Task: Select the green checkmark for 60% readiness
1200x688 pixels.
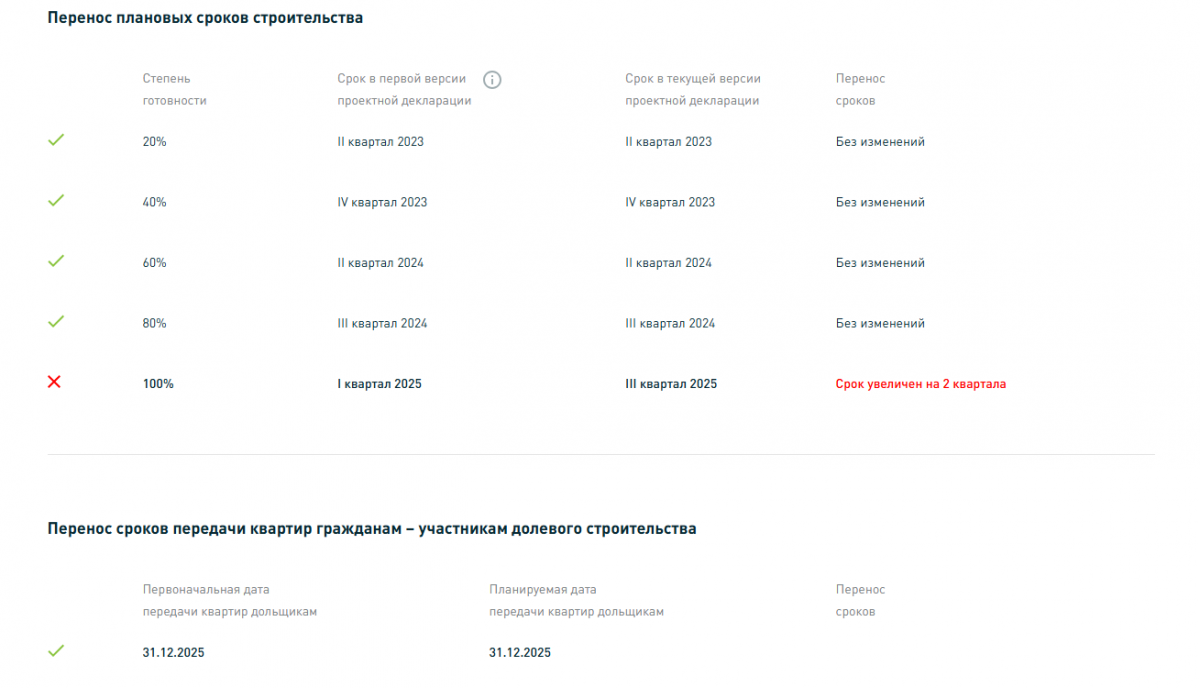Action: [56, 261]
